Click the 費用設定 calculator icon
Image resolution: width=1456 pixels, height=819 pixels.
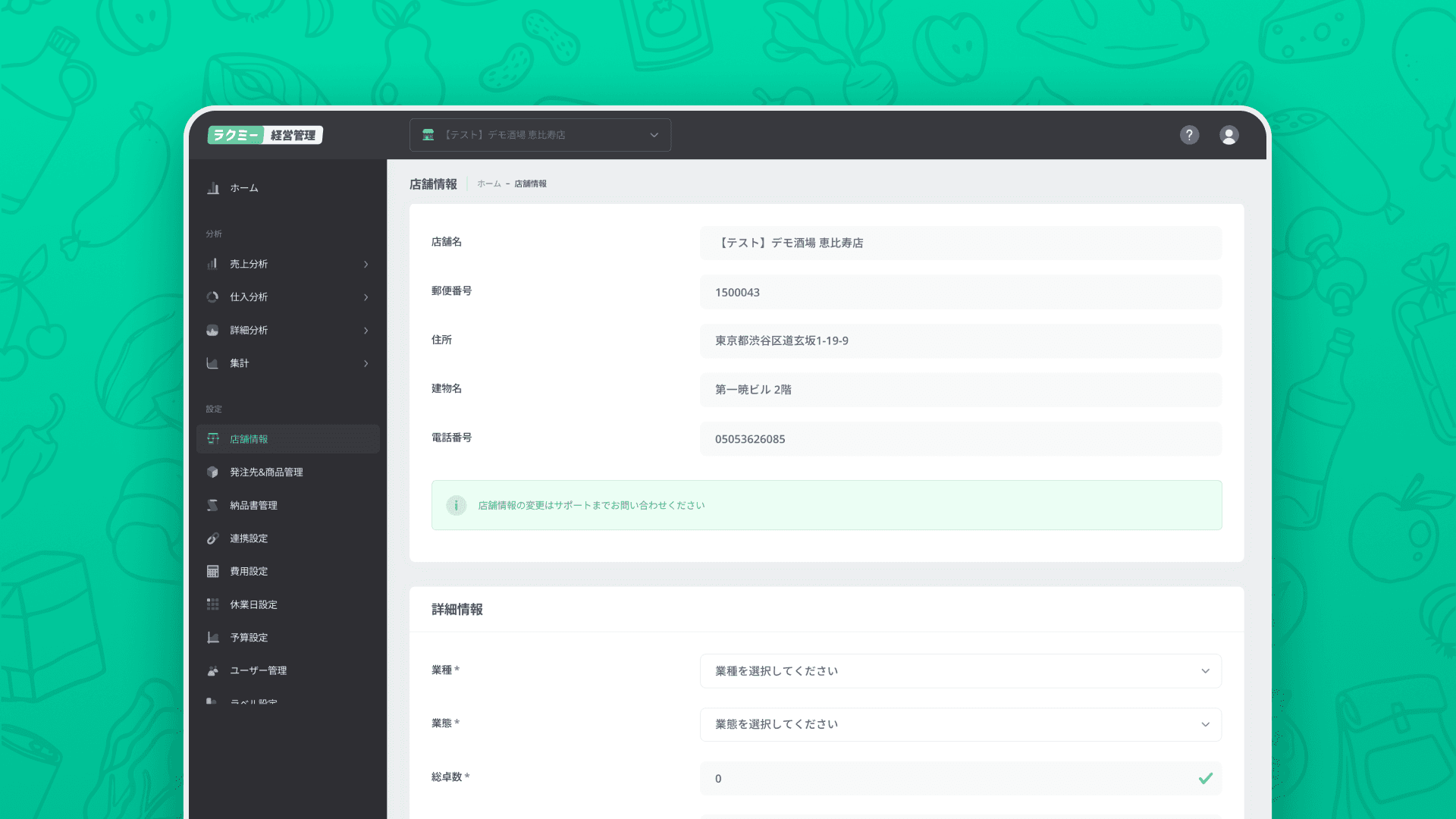(213, 572)
